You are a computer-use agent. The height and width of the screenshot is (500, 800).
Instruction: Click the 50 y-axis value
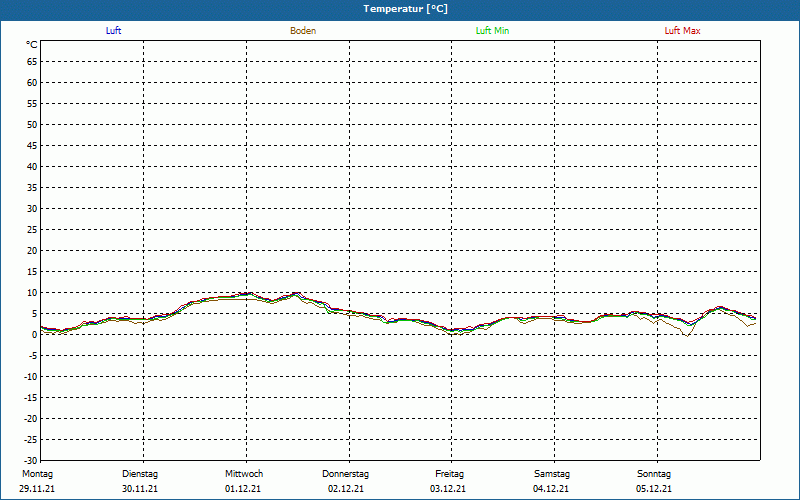coord(32,124)
